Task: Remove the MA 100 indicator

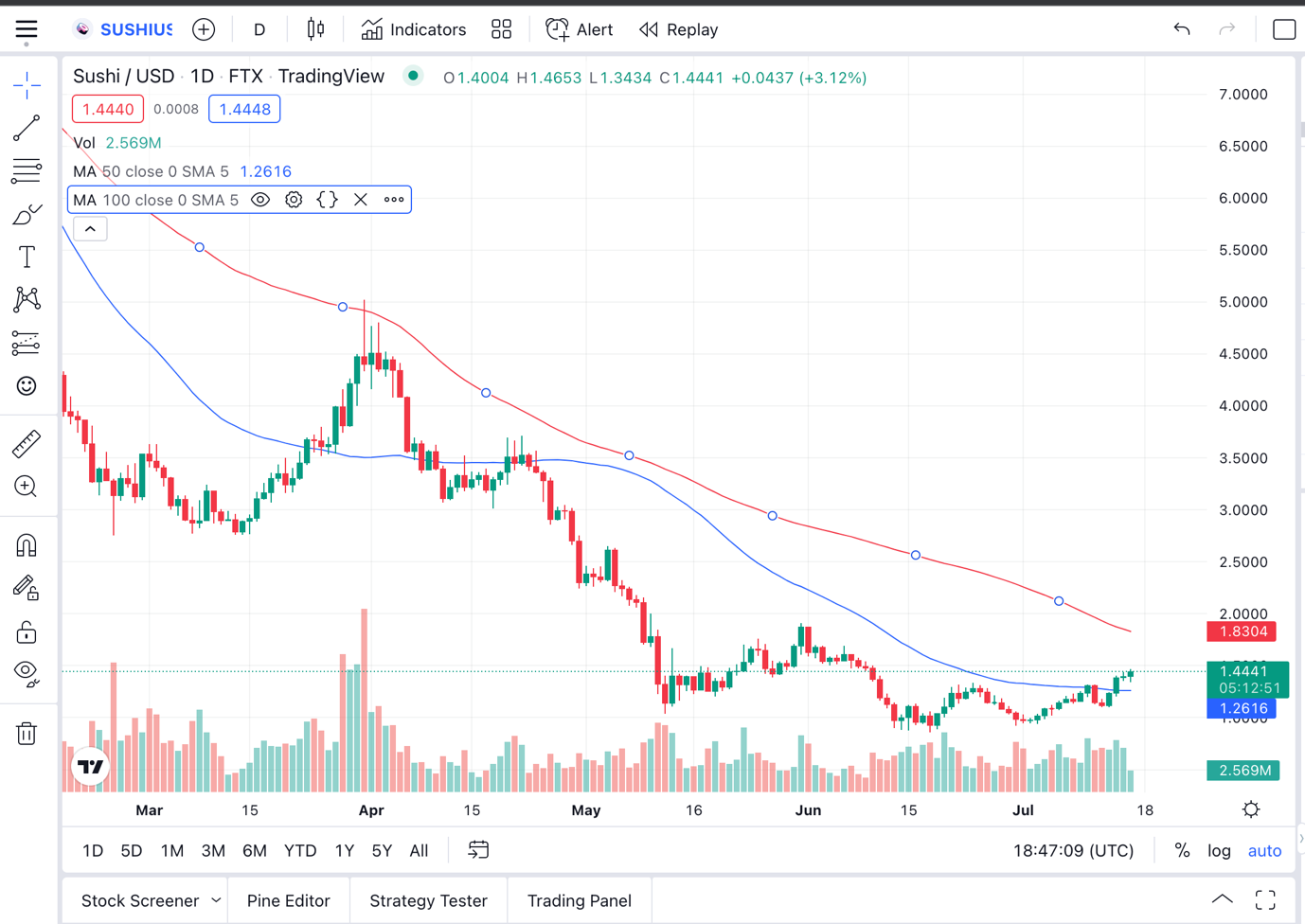Action: (361, 200)
